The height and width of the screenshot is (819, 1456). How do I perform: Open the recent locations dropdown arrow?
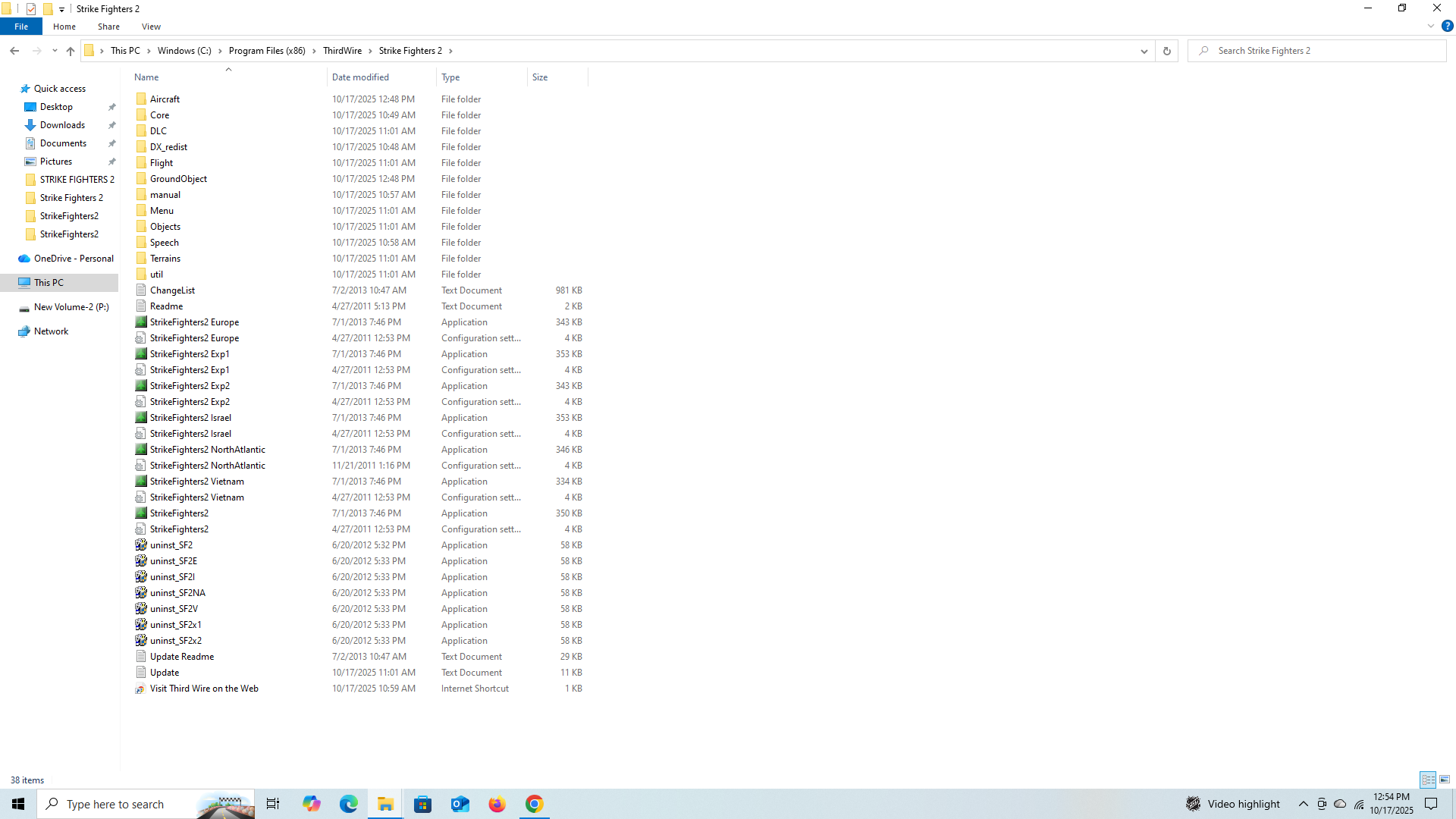[x=55, y=51]
